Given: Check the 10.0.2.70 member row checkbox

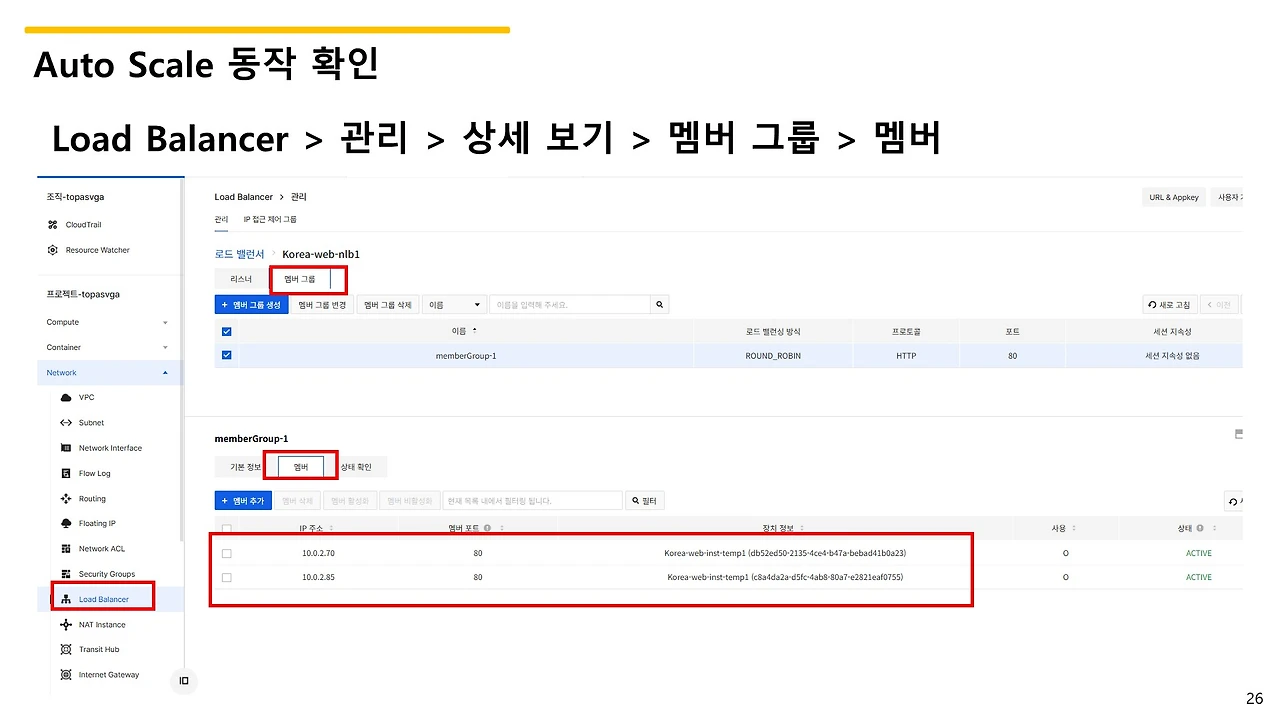Looking at the screenshot, I should coord(226,552).
